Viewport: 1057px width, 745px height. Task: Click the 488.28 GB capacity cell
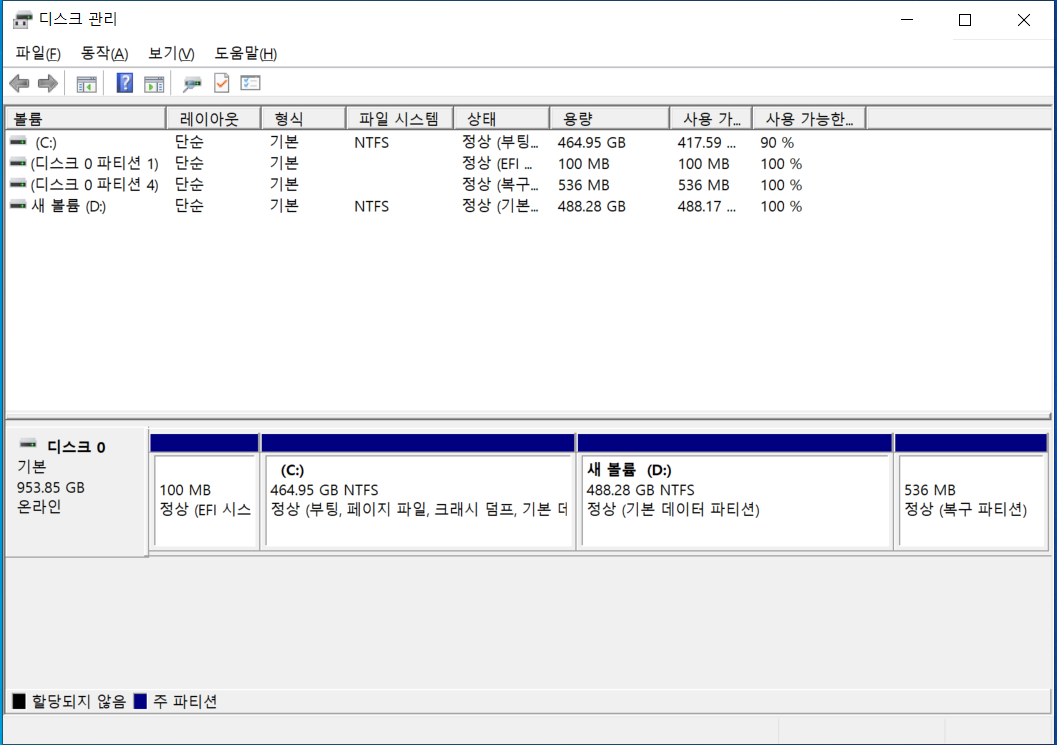point(591,206)
